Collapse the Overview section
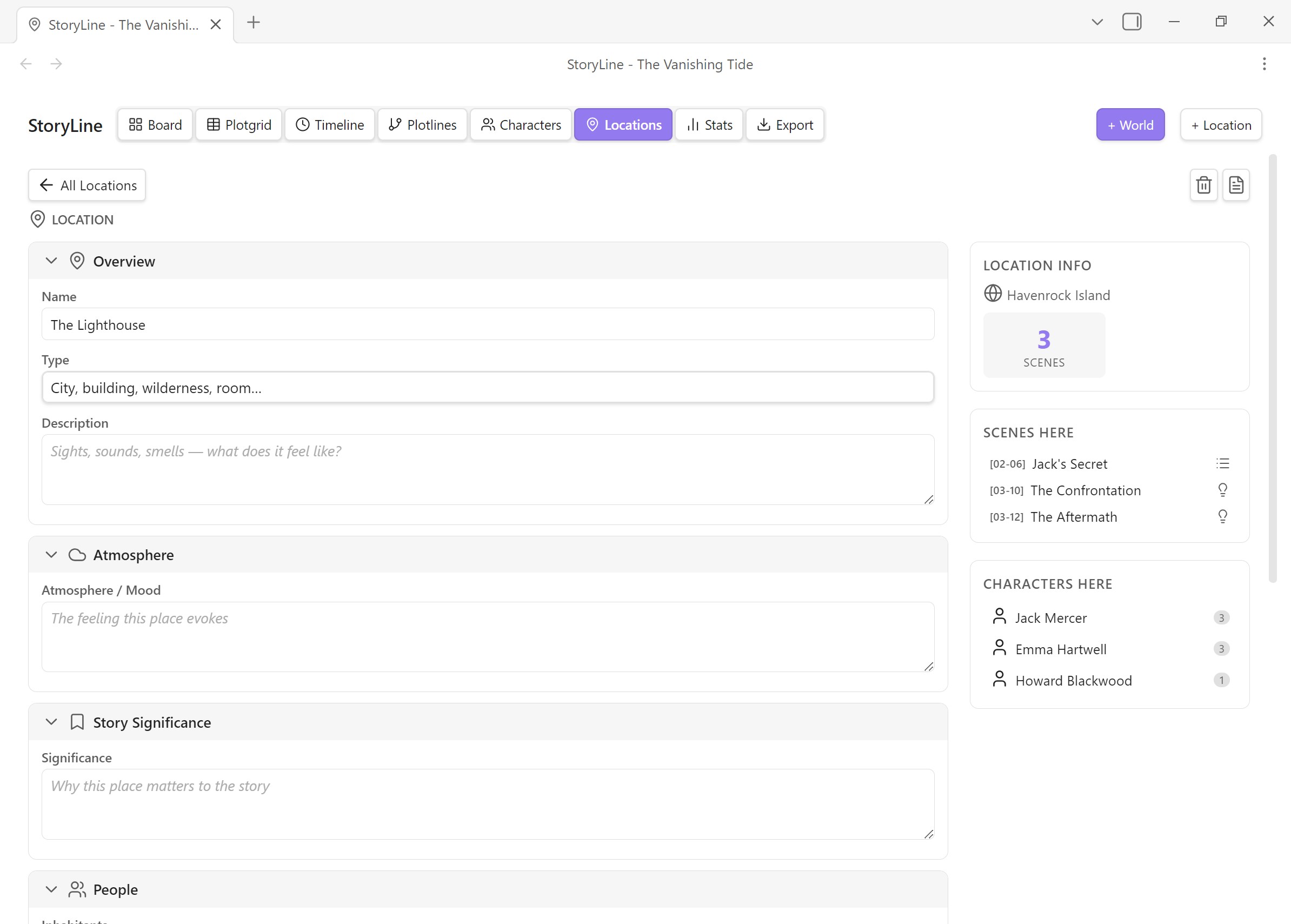Image resolution: width=1291 pixels, height=924 pixels. coord(51,261)
